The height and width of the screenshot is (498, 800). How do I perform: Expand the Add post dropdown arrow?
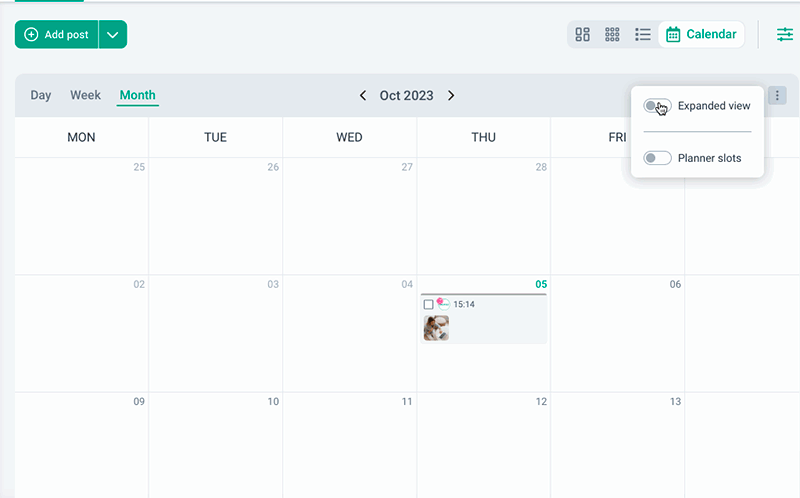113,34
